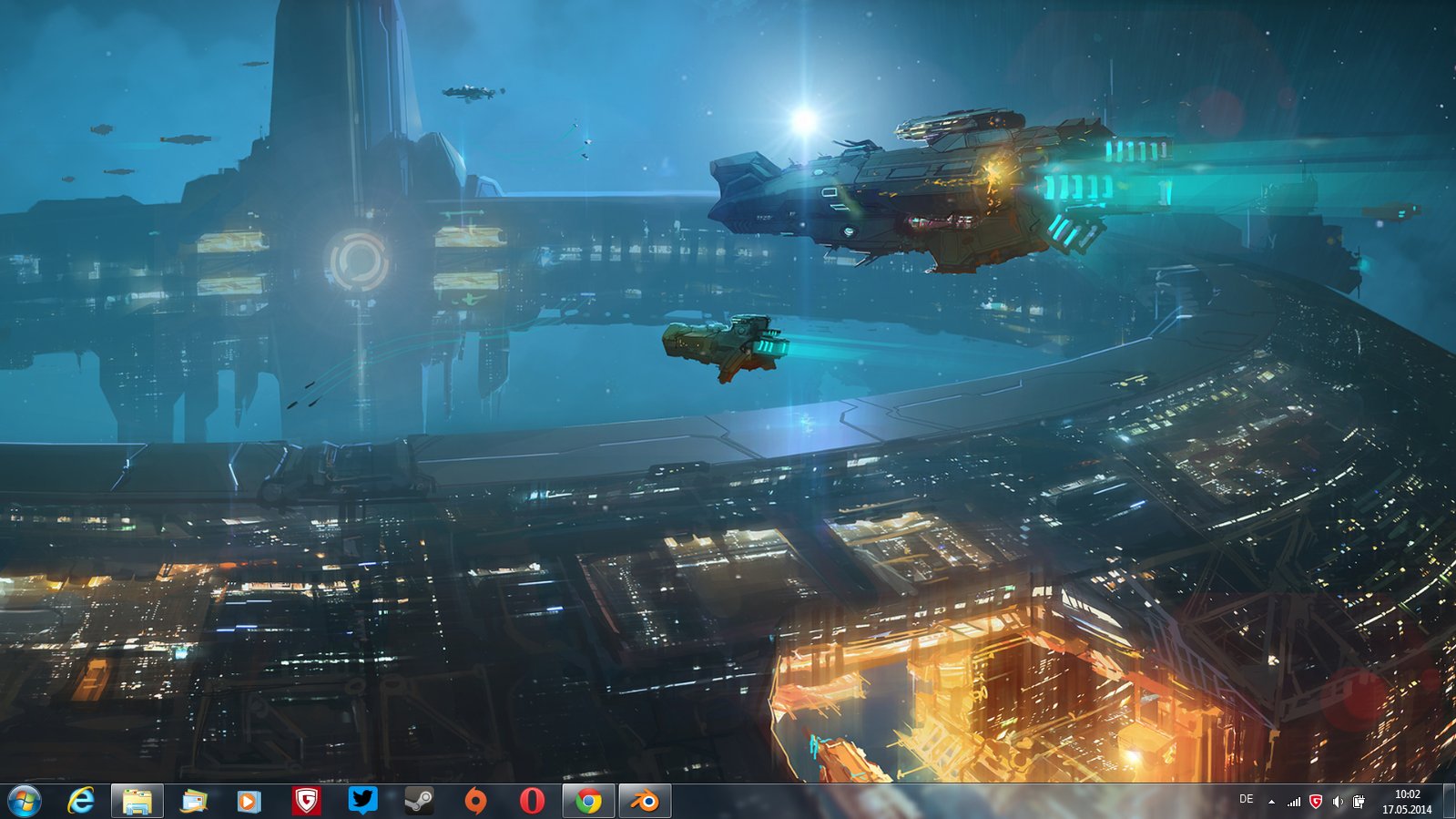This screenshot has width=1456, height=819.
Task: Launch Internet Explorer from the taskbar
Action: click(81, 801)
